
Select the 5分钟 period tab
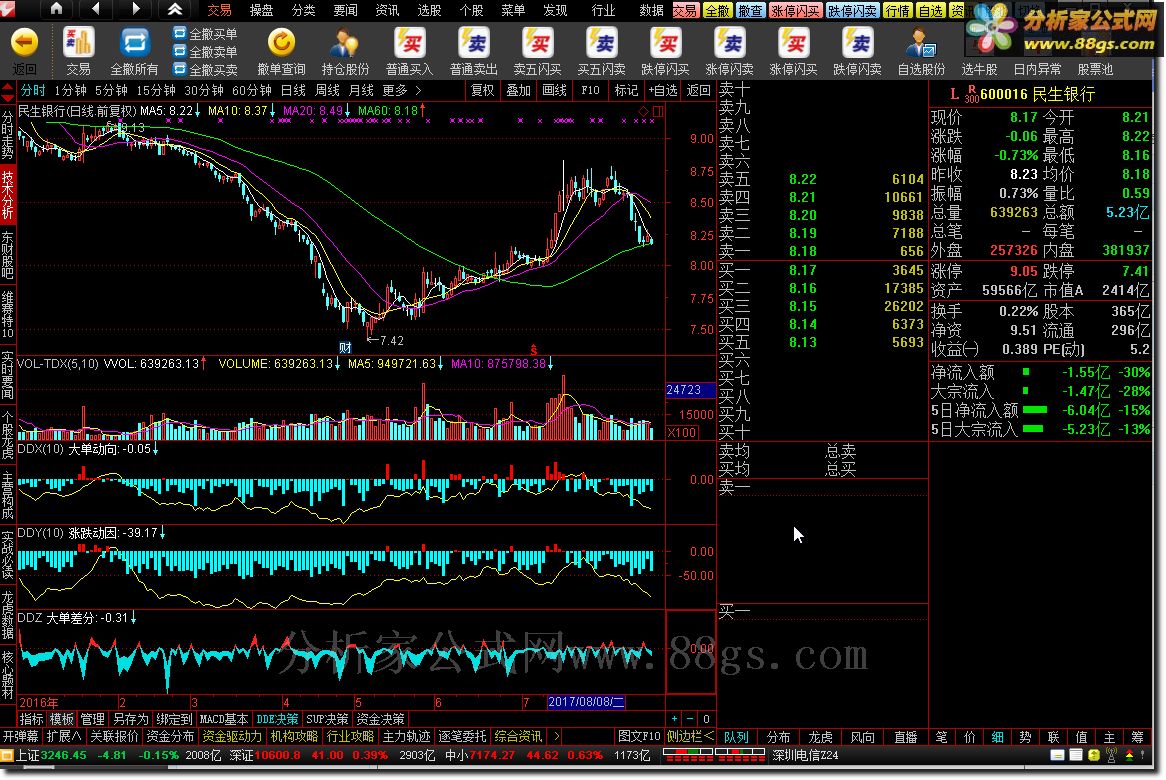click(x=111, y=90)
